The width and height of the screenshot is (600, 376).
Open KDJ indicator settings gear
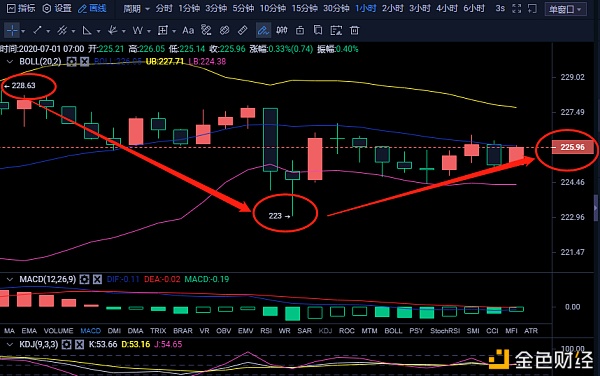point(66,345)
